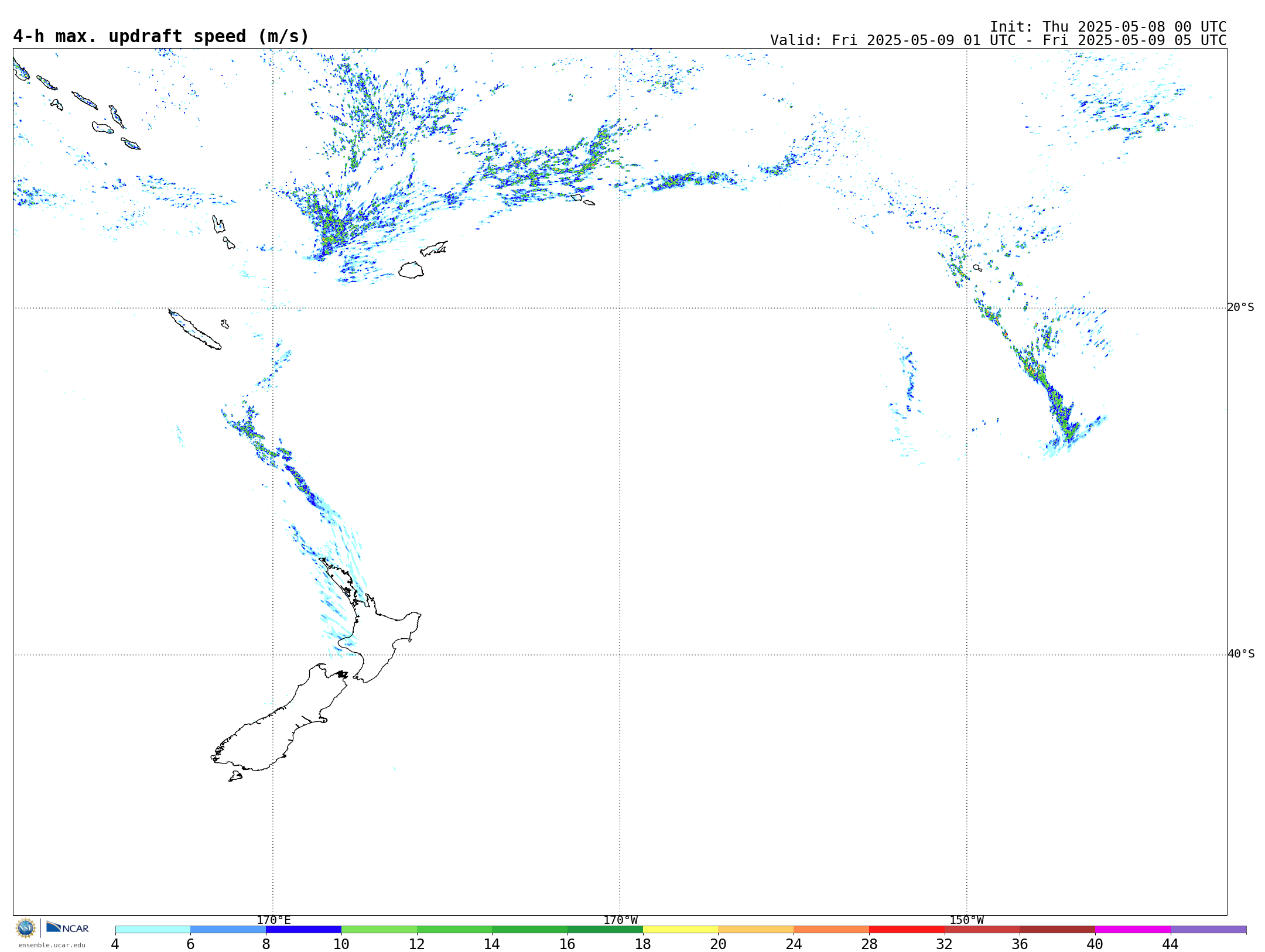The image size is (1265, 952).
Task: Click the colorbar tick label 18
Action: point(643,944)
